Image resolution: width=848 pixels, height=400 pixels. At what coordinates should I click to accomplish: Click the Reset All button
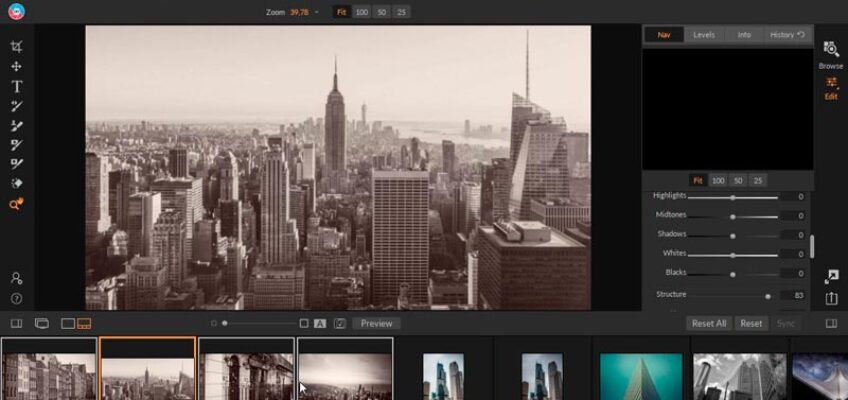709,323
